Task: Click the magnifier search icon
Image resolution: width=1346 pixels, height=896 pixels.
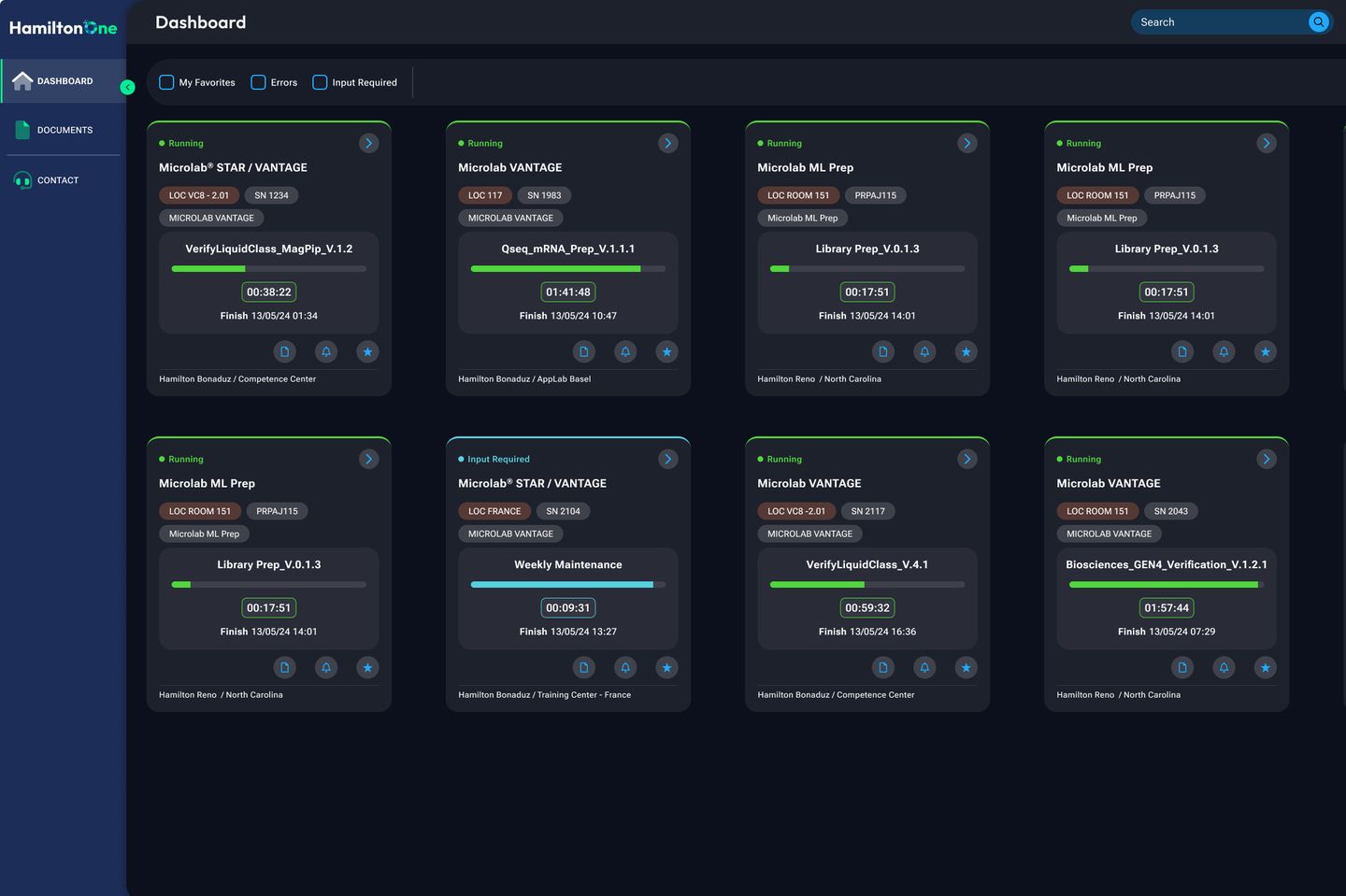Action: click(x=1318, y=22)
